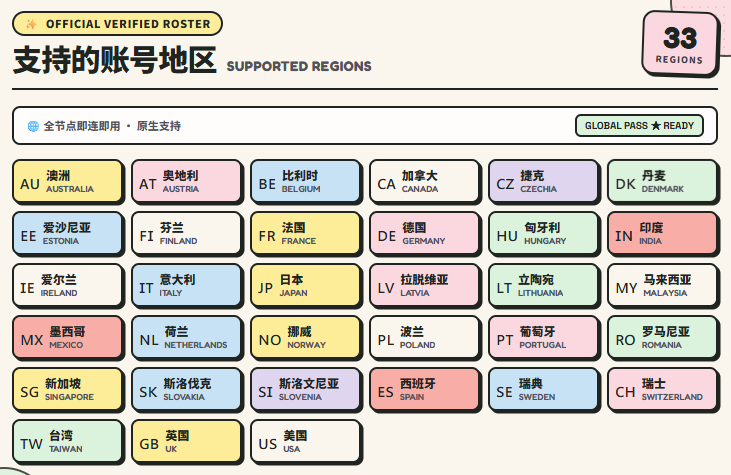
Task: Select Slovenia 斯洛文尼亚 region card
Action: (305, 389)
